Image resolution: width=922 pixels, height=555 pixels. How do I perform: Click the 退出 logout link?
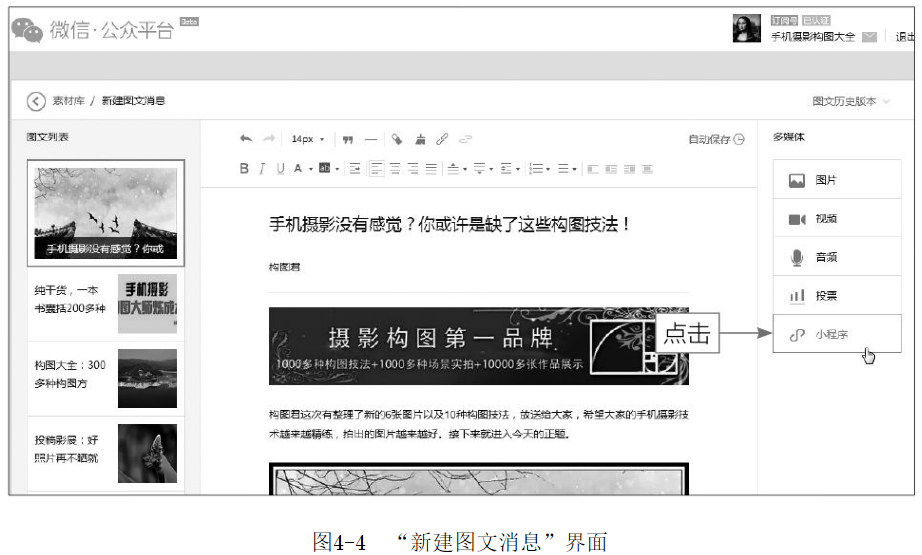(905, 37)
